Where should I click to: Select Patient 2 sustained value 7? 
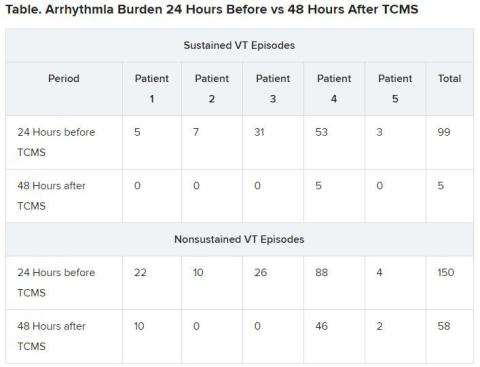[x=196, y=132]
